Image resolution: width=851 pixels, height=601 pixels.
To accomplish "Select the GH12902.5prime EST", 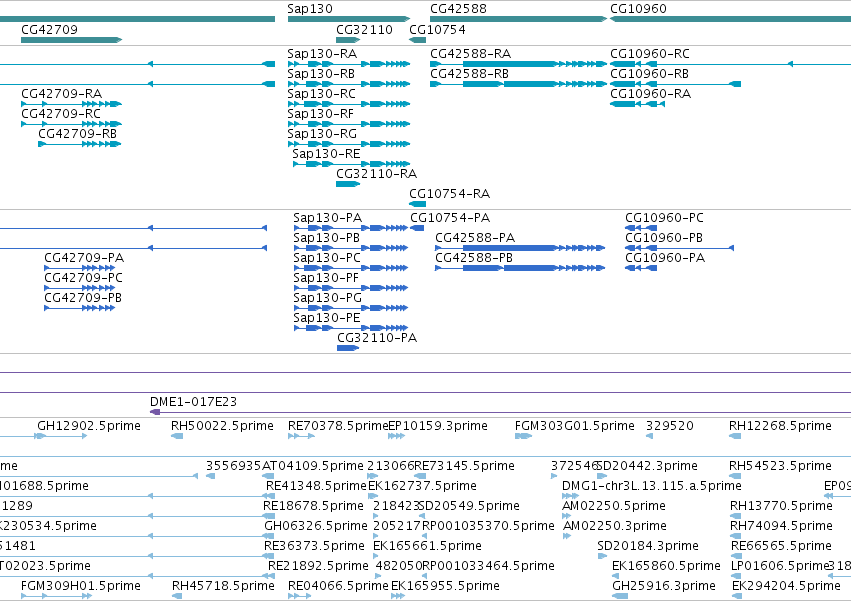I will click(60, 436).
